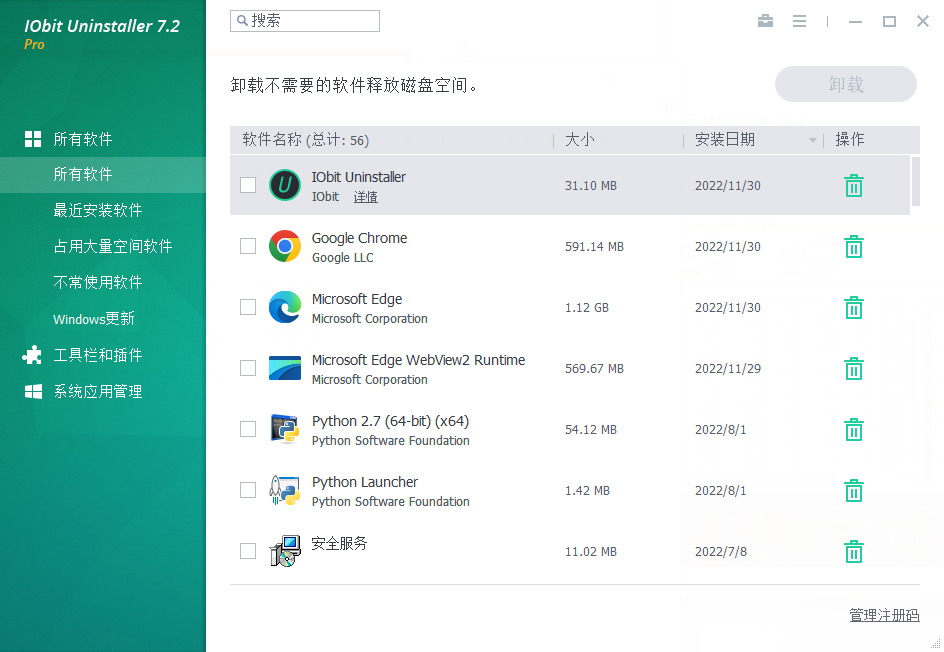
Task: Collapse the 所有软件 sidebar section
Action: (82, 139)
